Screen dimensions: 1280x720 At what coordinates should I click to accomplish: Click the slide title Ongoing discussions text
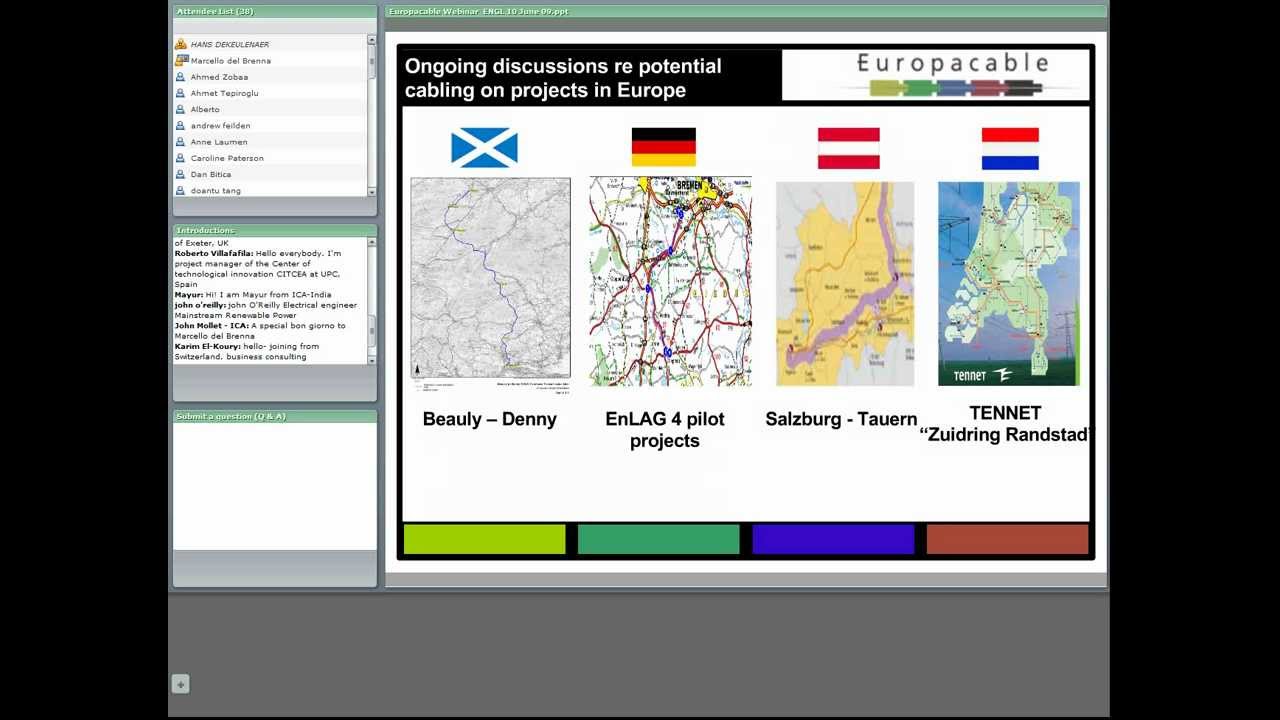point(563,78)
